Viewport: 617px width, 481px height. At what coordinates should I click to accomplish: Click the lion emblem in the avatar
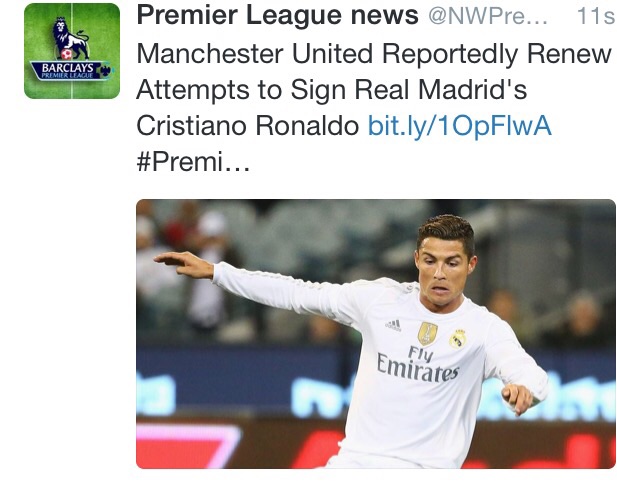70,39
